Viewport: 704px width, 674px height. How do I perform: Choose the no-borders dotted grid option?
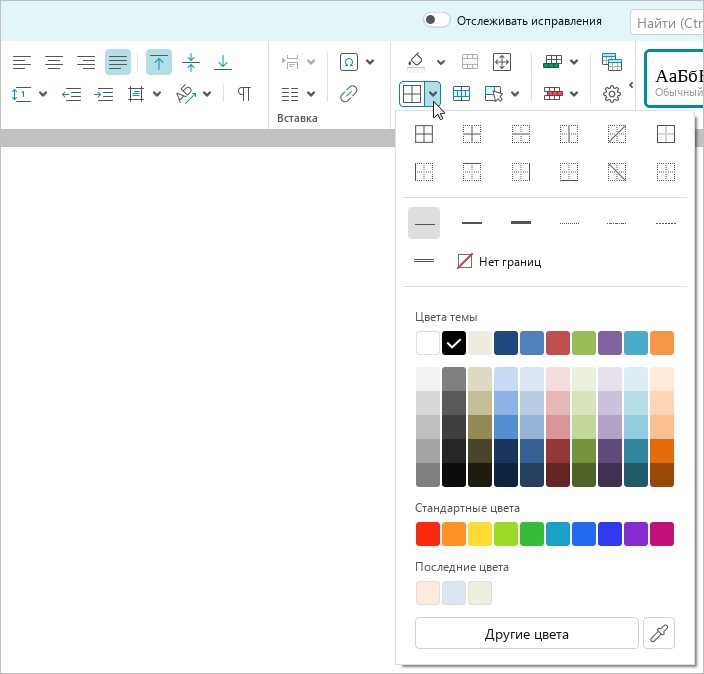665,172
